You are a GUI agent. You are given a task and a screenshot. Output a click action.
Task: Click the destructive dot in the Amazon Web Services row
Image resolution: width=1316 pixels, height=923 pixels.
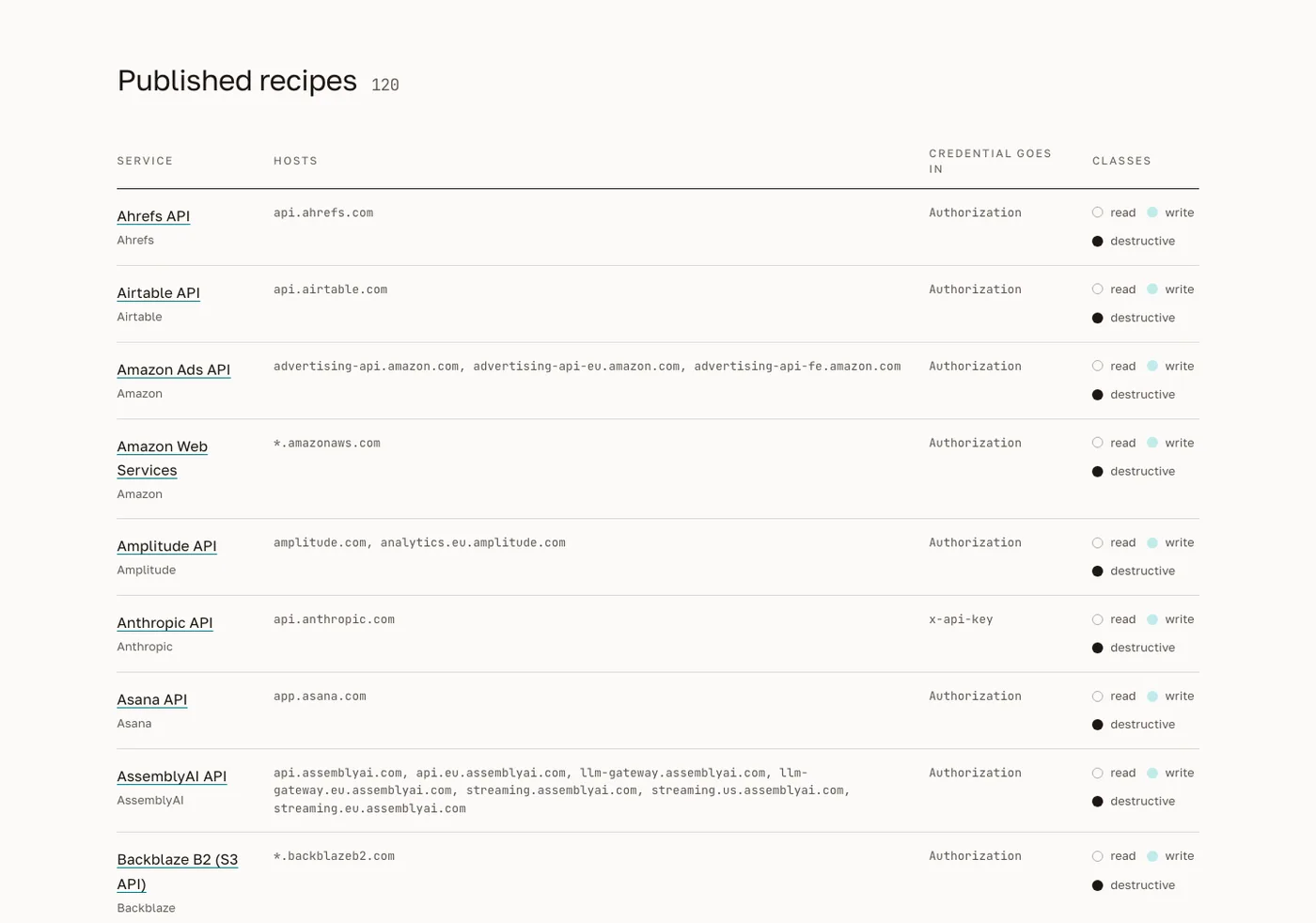(1097, 472)
